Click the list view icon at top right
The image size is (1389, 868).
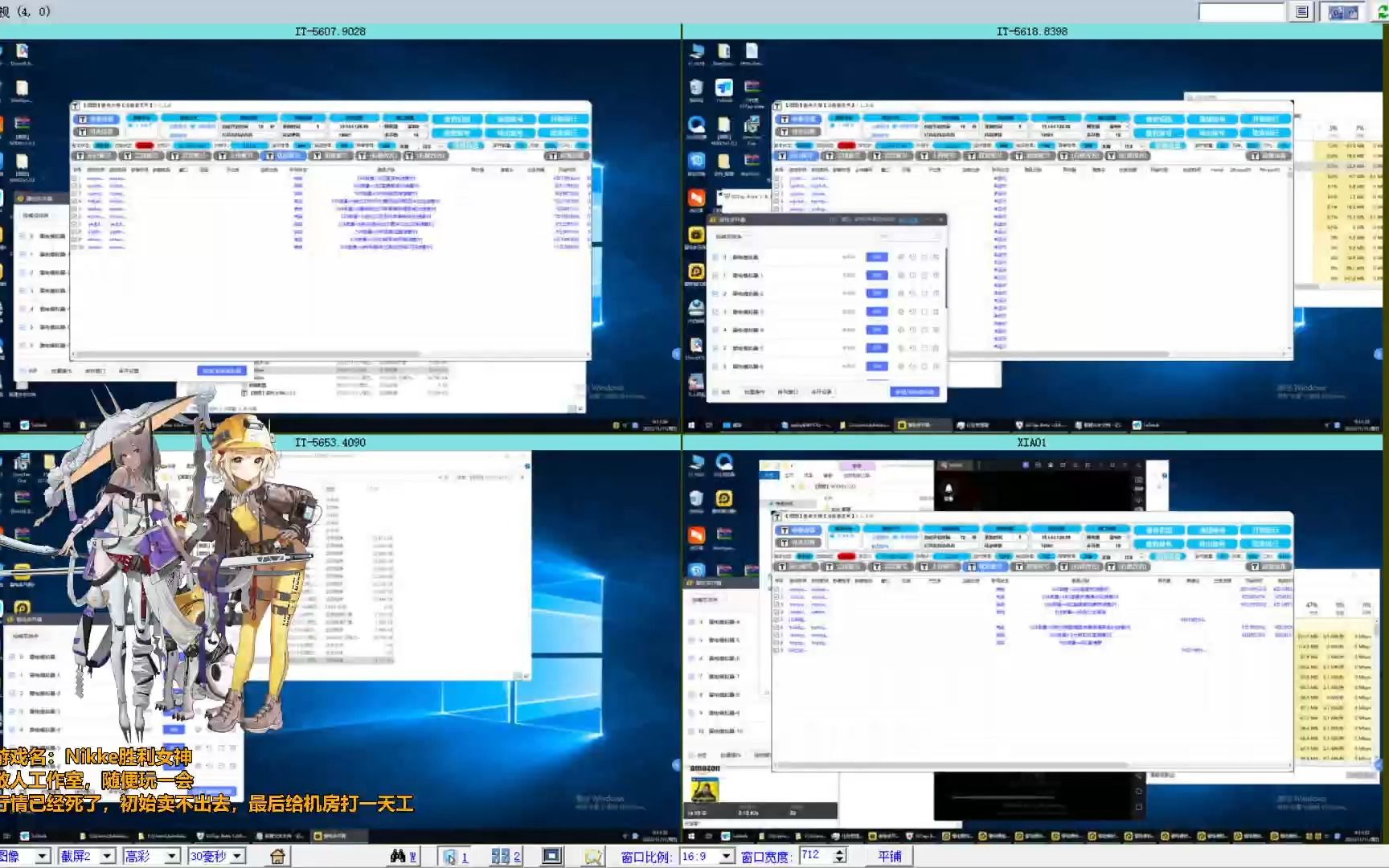(x=1302, y=12)
